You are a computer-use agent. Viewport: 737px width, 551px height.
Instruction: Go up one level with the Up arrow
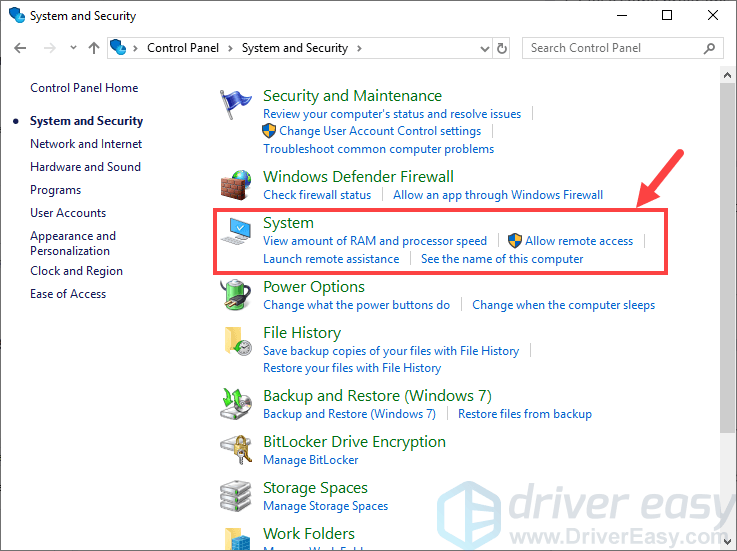94,48
